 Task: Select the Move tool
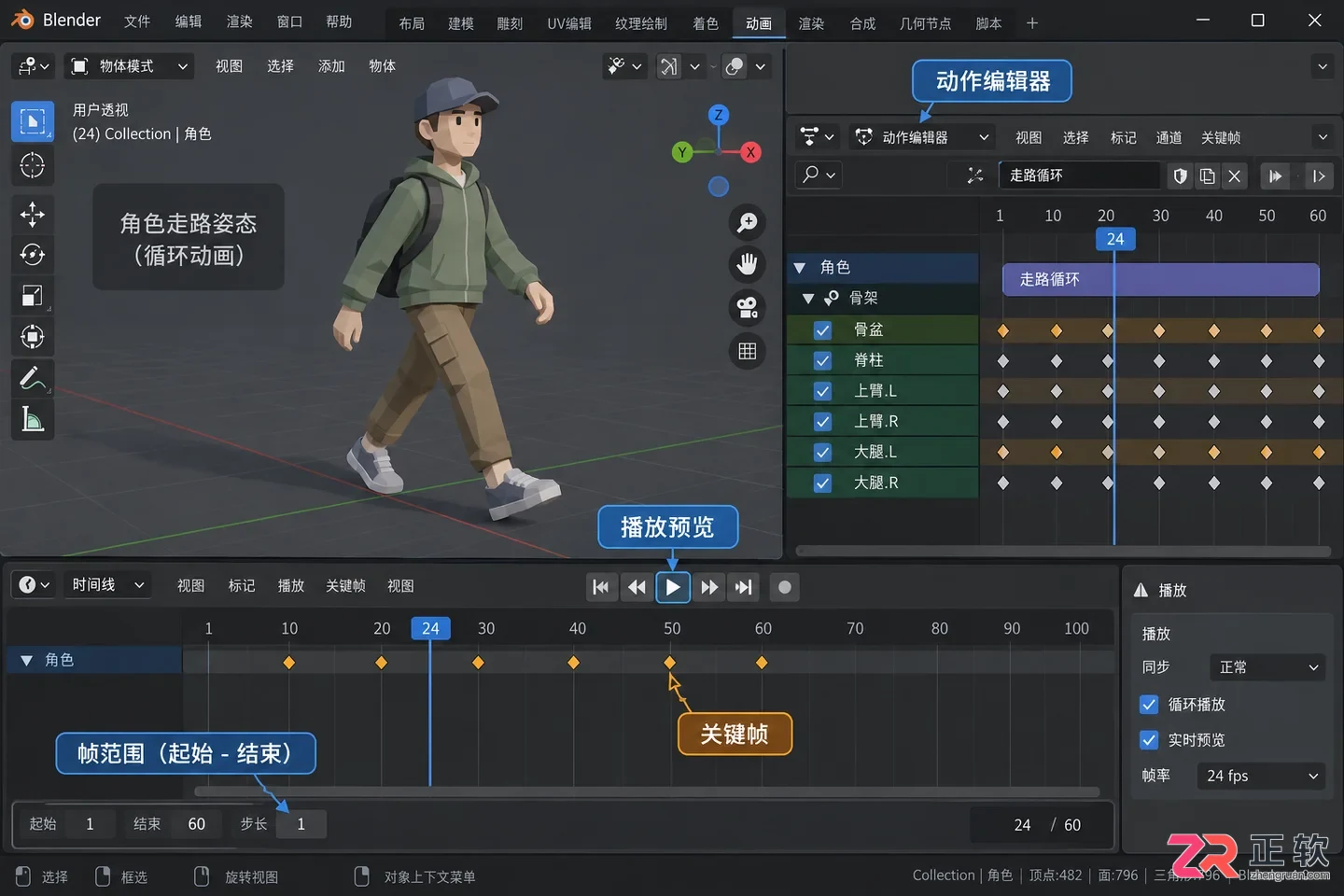(x=33, y=215)
